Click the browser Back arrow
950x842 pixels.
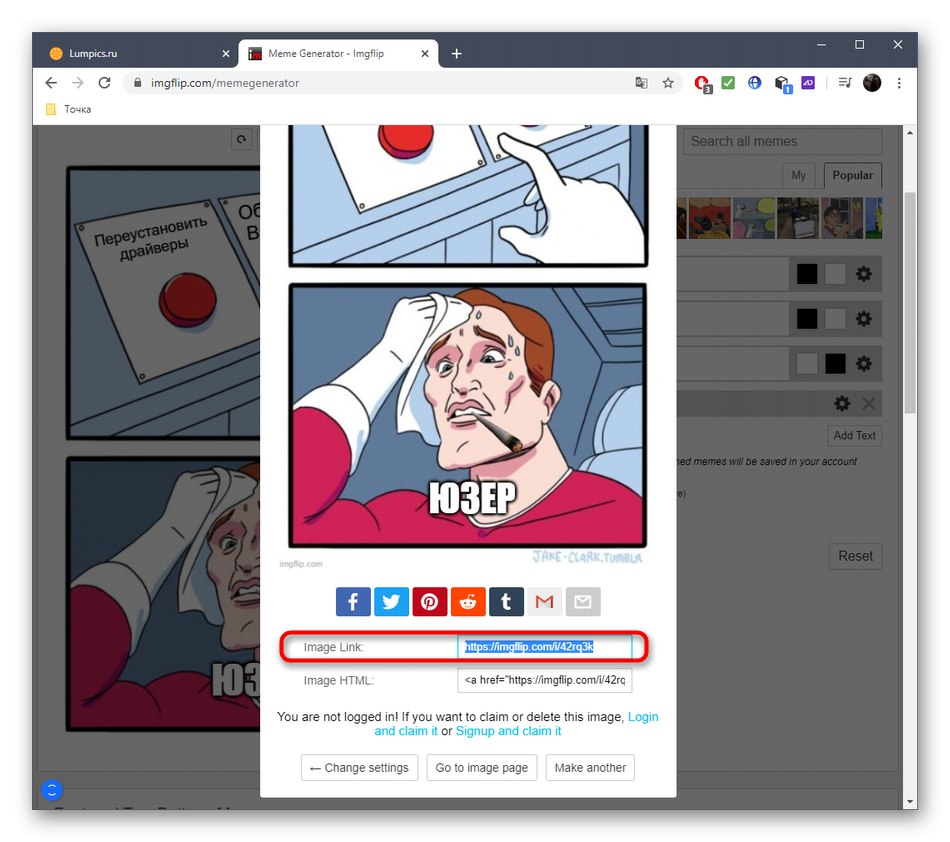51,83
